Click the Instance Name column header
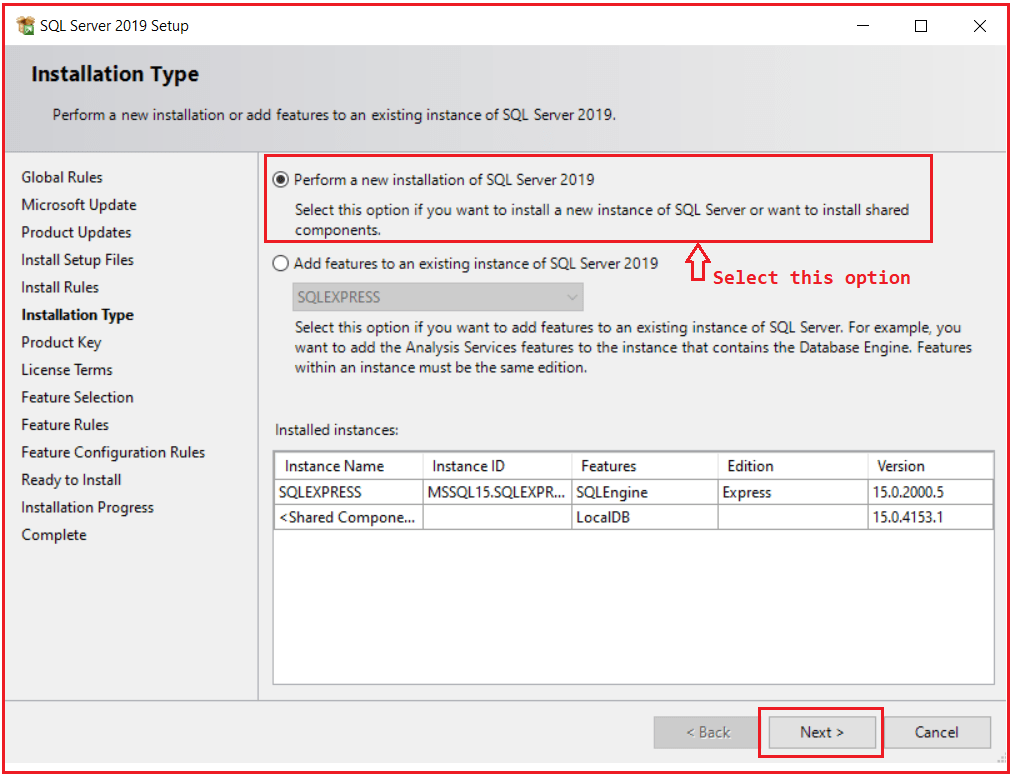 coord(349,466)
